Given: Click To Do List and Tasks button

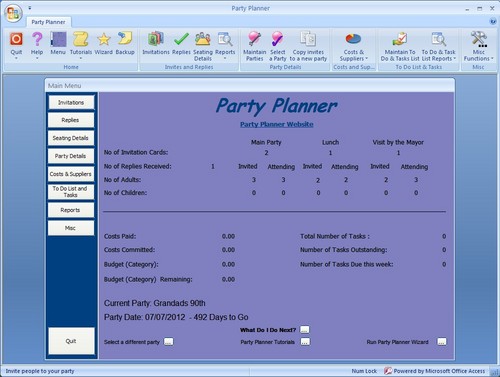Looking at the screenshot, I should click(71, 192).
